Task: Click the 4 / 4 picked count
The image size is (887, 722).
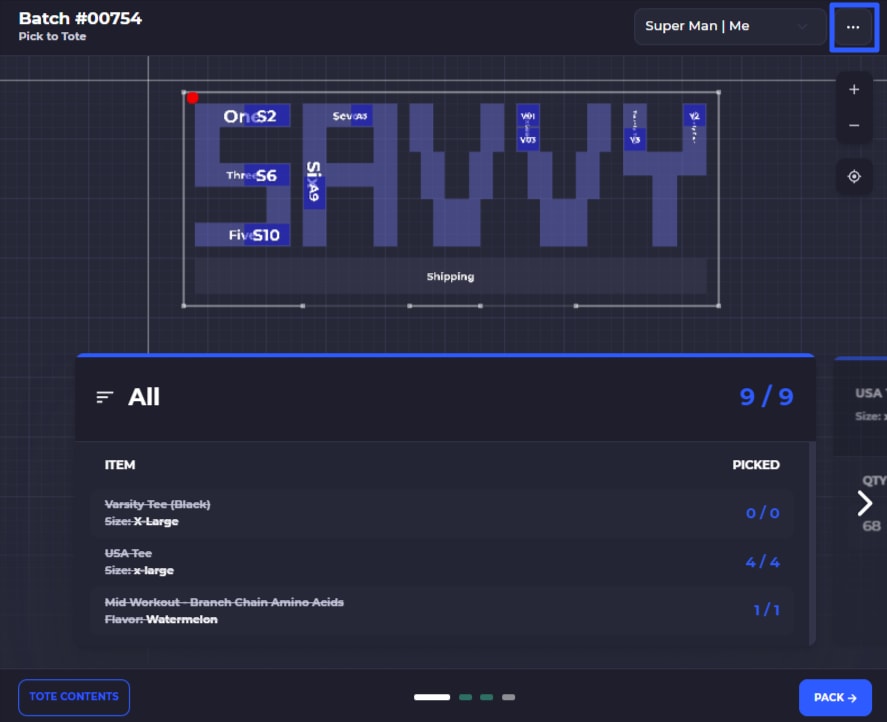Action: click(763, 562)
